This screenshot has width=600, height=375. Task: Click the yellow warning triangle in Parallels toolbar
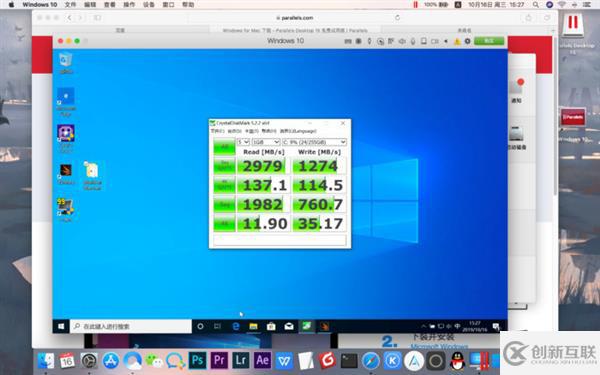pyautogui.click(x=457, y=41)
